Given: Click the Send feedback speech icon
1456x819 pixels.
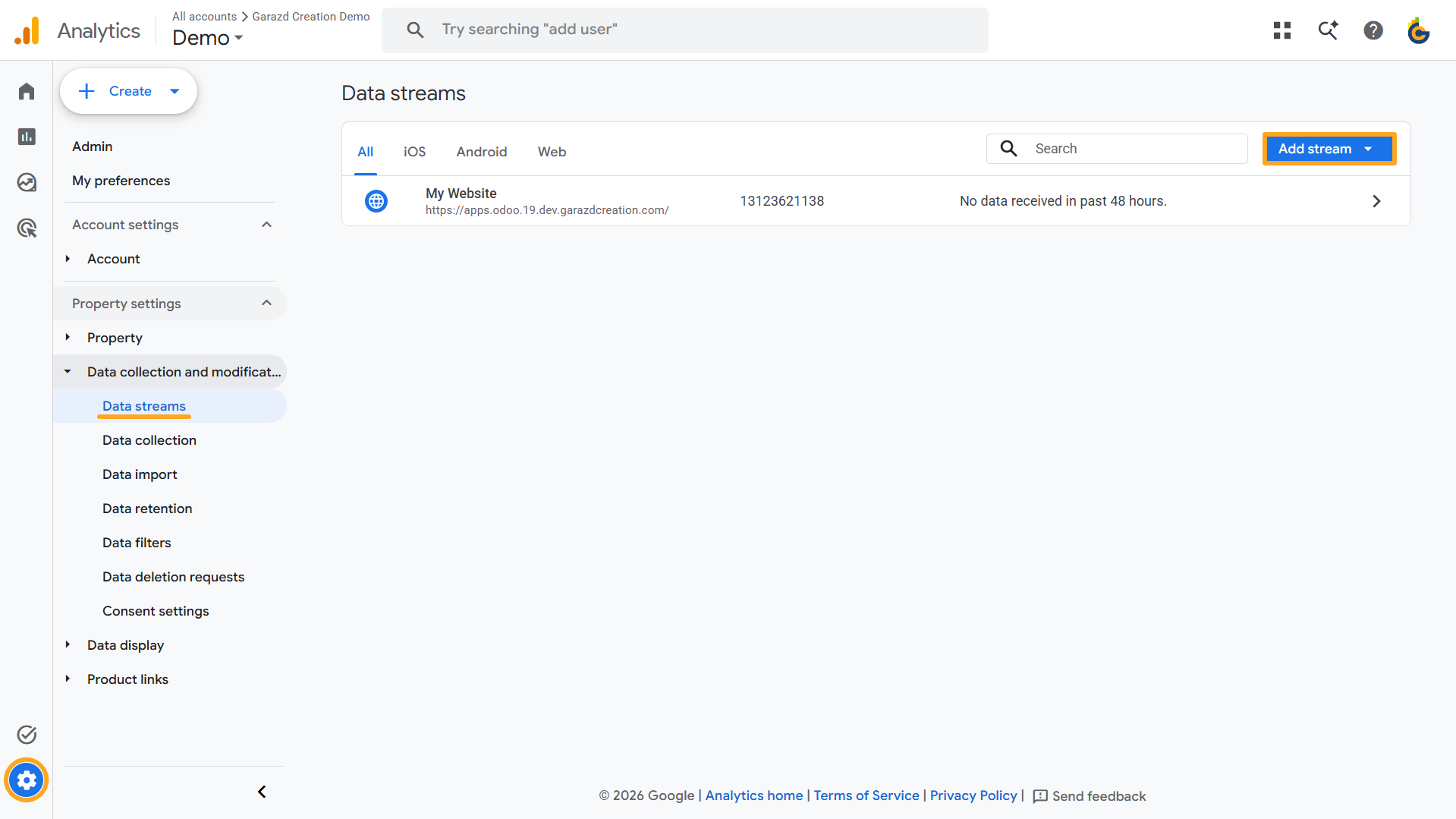Looking at the screenshot, I should coord(1040,796).
